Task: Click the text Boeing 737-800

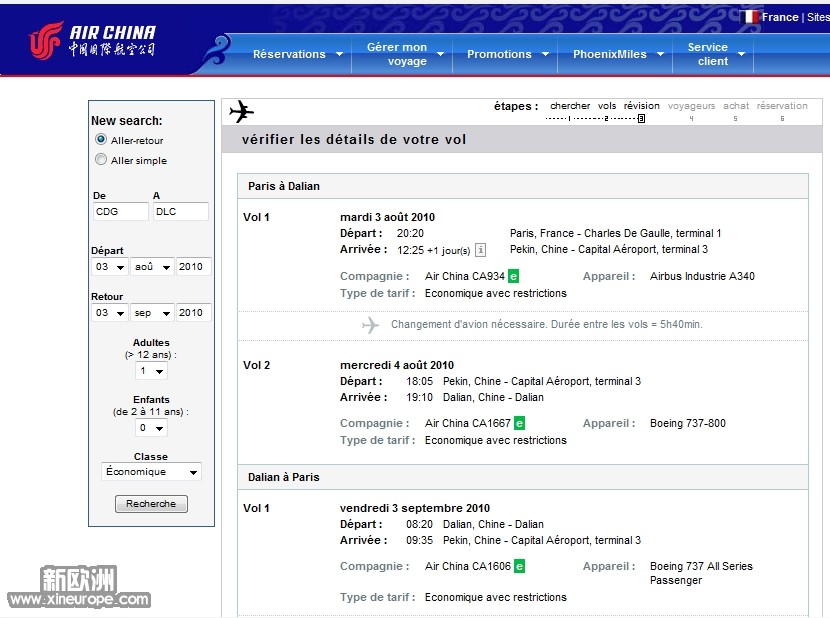Action: pos(688,423)
